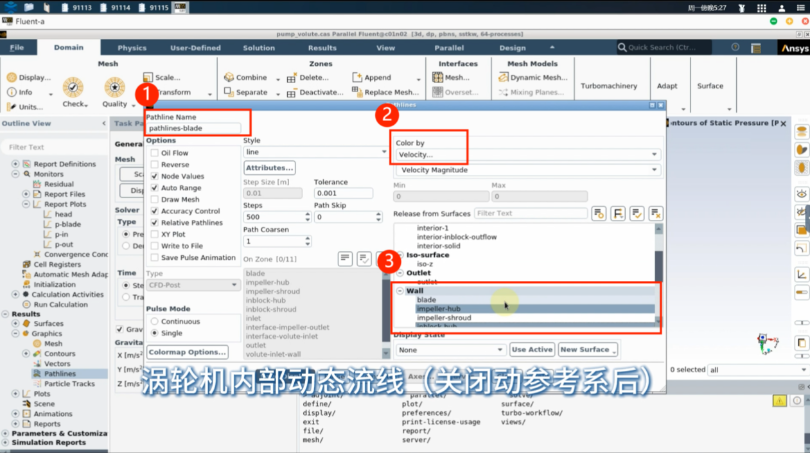Screen dimensions: 810x453
Task: Collapse the Monitors tree node
Action: click(15, 174)
